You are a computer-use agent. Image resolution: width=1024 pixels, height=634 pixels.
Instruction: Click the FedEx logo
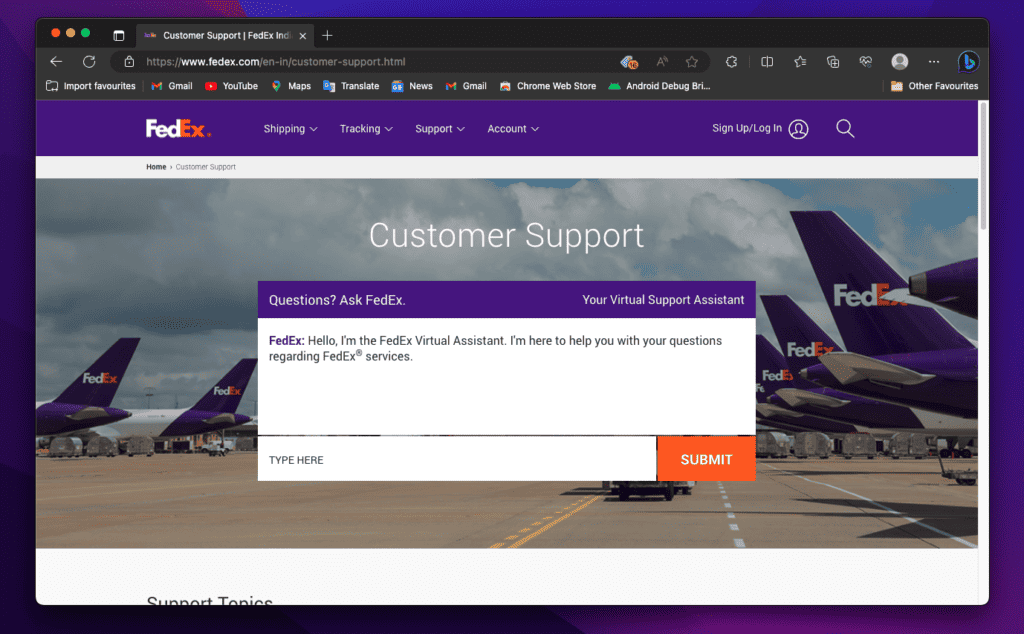[178, 128]
